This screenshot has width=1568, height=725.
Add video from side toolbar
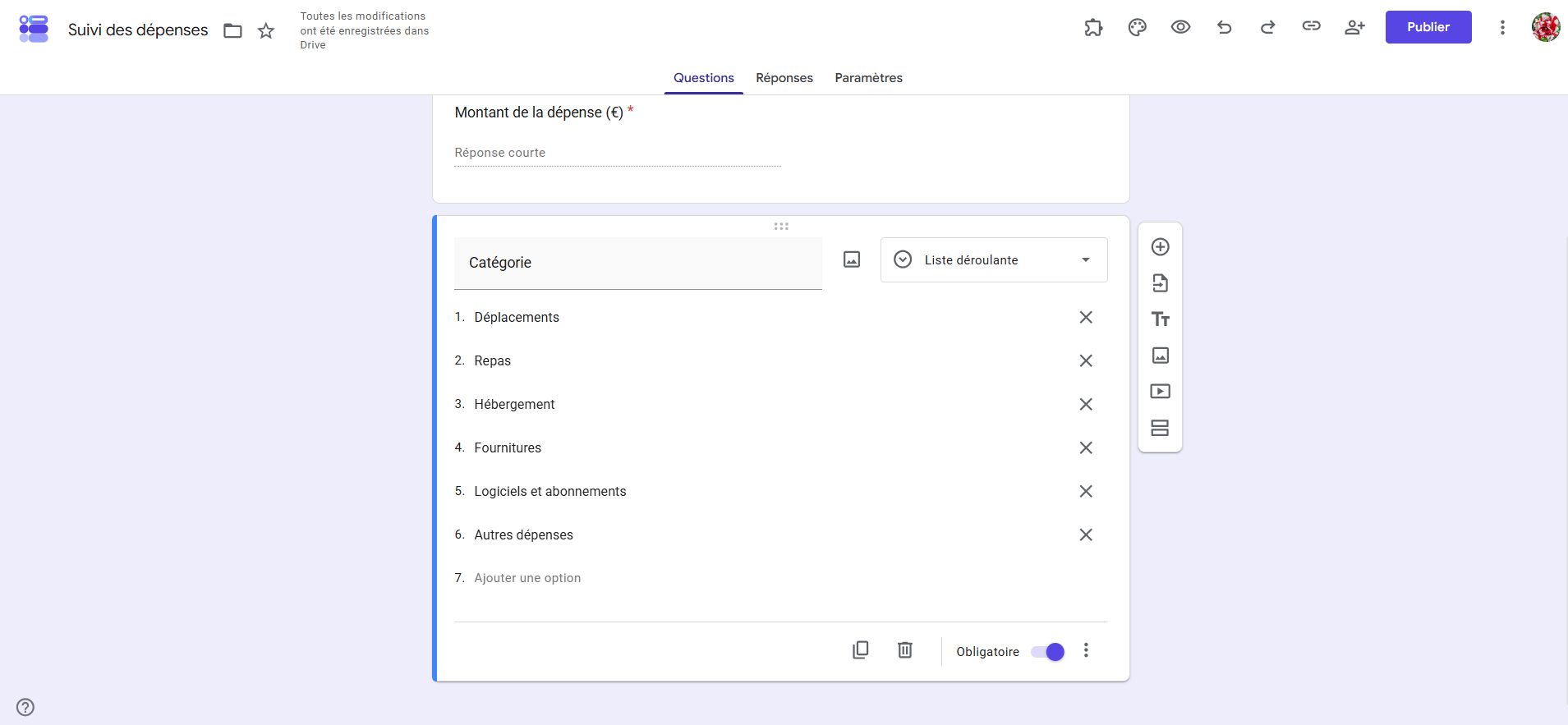coord(1160,392)
